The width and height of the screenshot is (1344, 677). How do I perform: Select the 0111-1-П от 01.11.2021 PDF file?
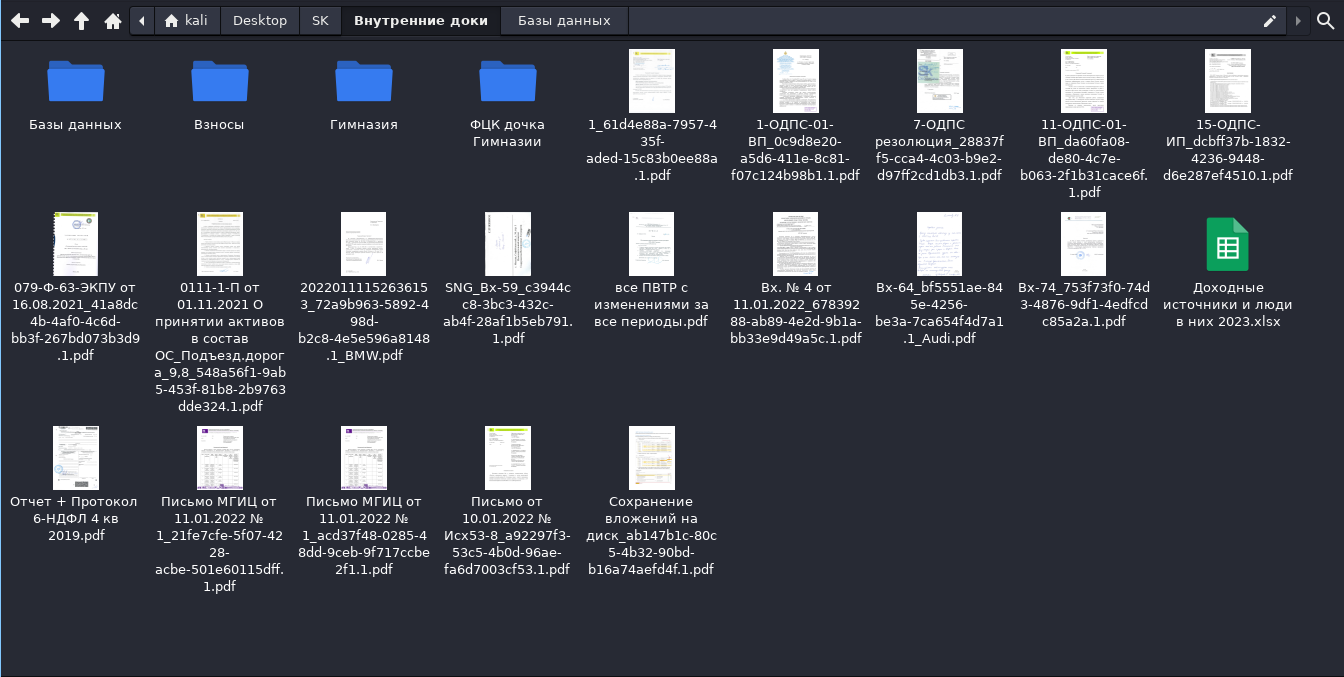coord(219,244)
